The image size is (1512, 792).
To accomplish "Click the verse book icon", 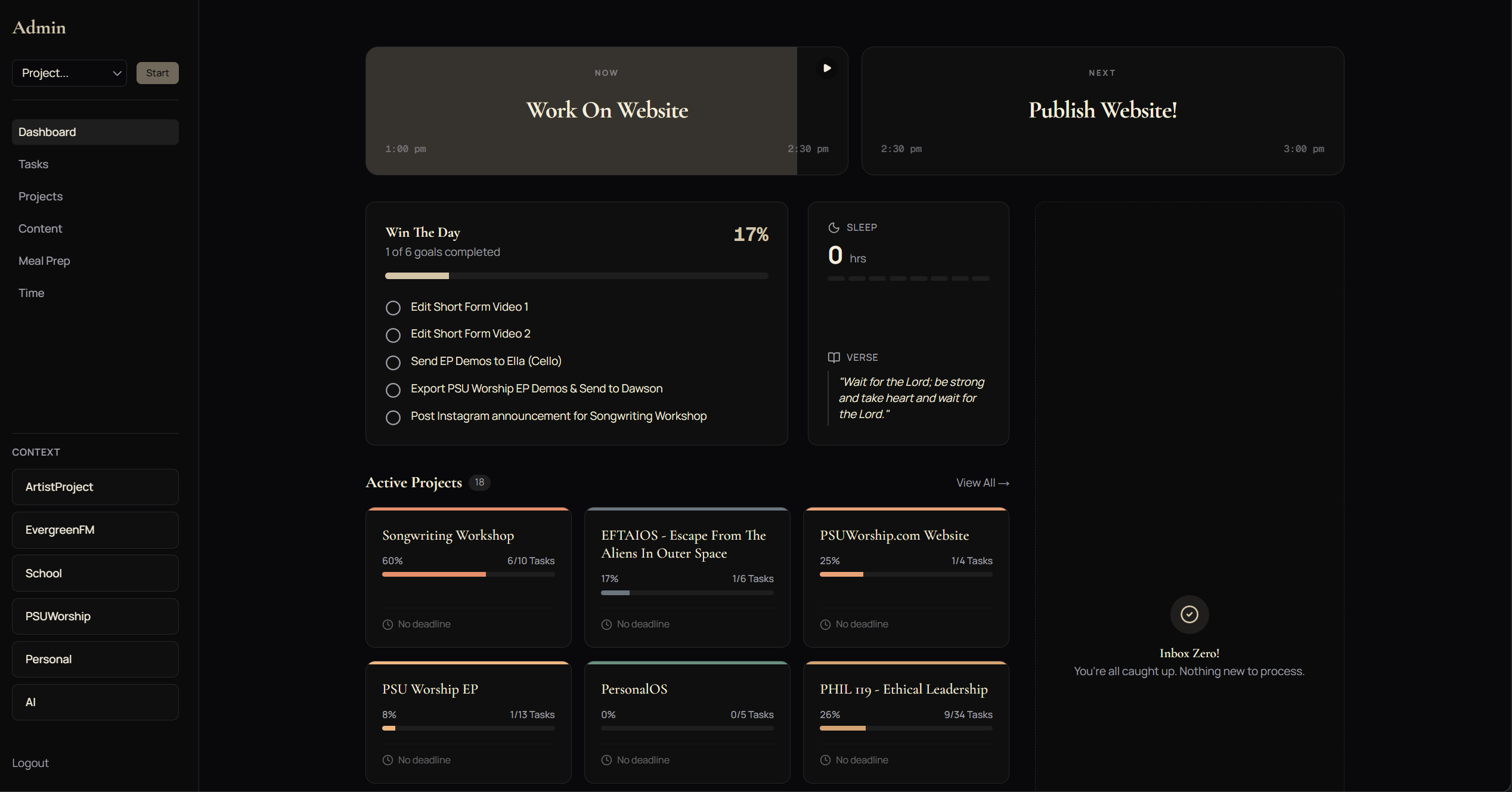I will coord(834,357).
